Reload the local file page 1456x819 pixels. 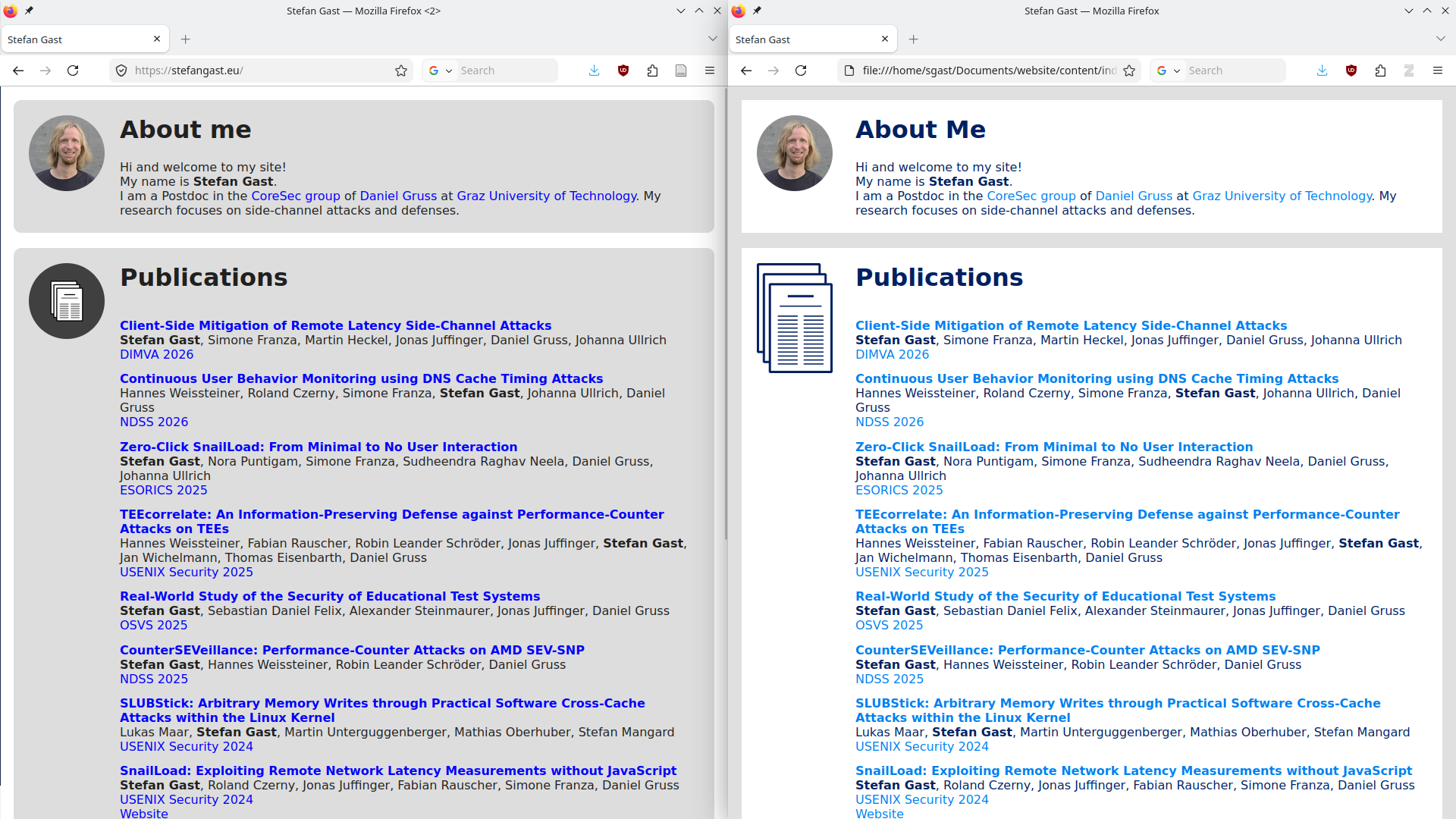[x=801, y=71]
